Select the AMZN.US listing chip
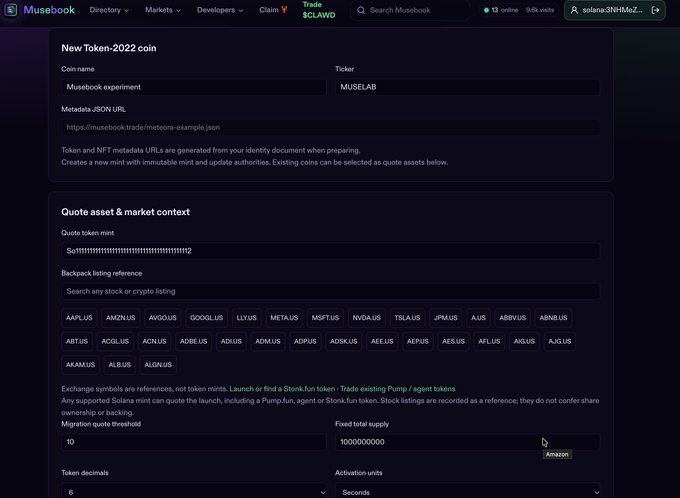Image resolution: width=680 pixels, height=498 pixels. [x=121, y=318]
